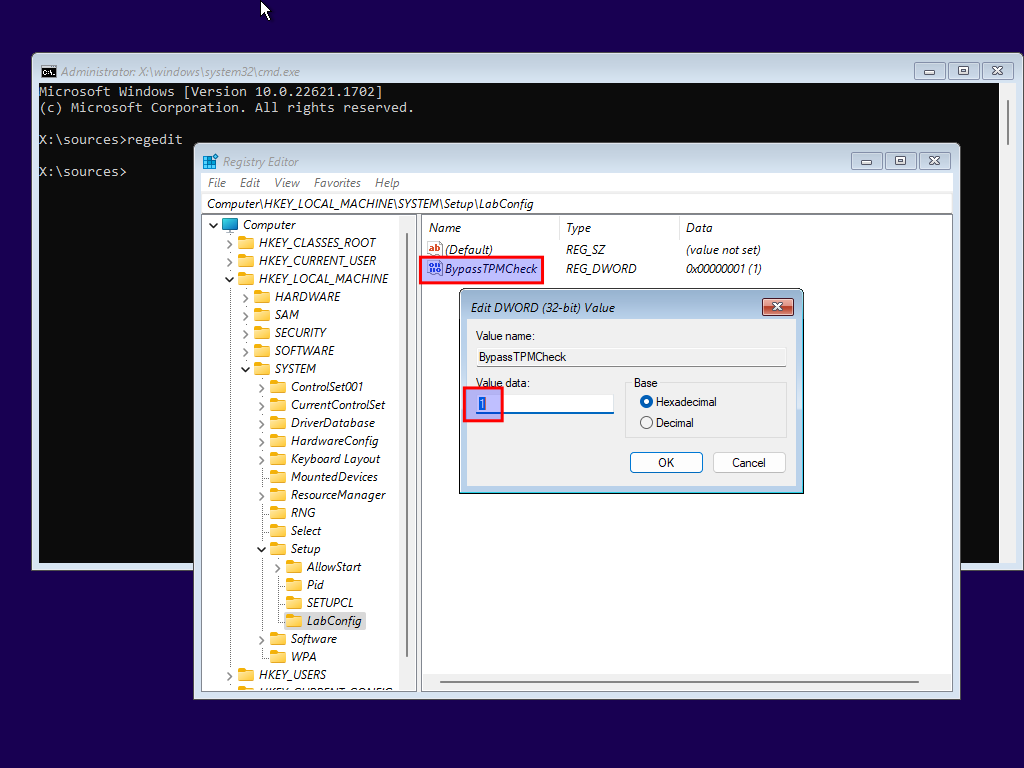
Task: Click the Pid folder icon
Action: click(294, 584)
